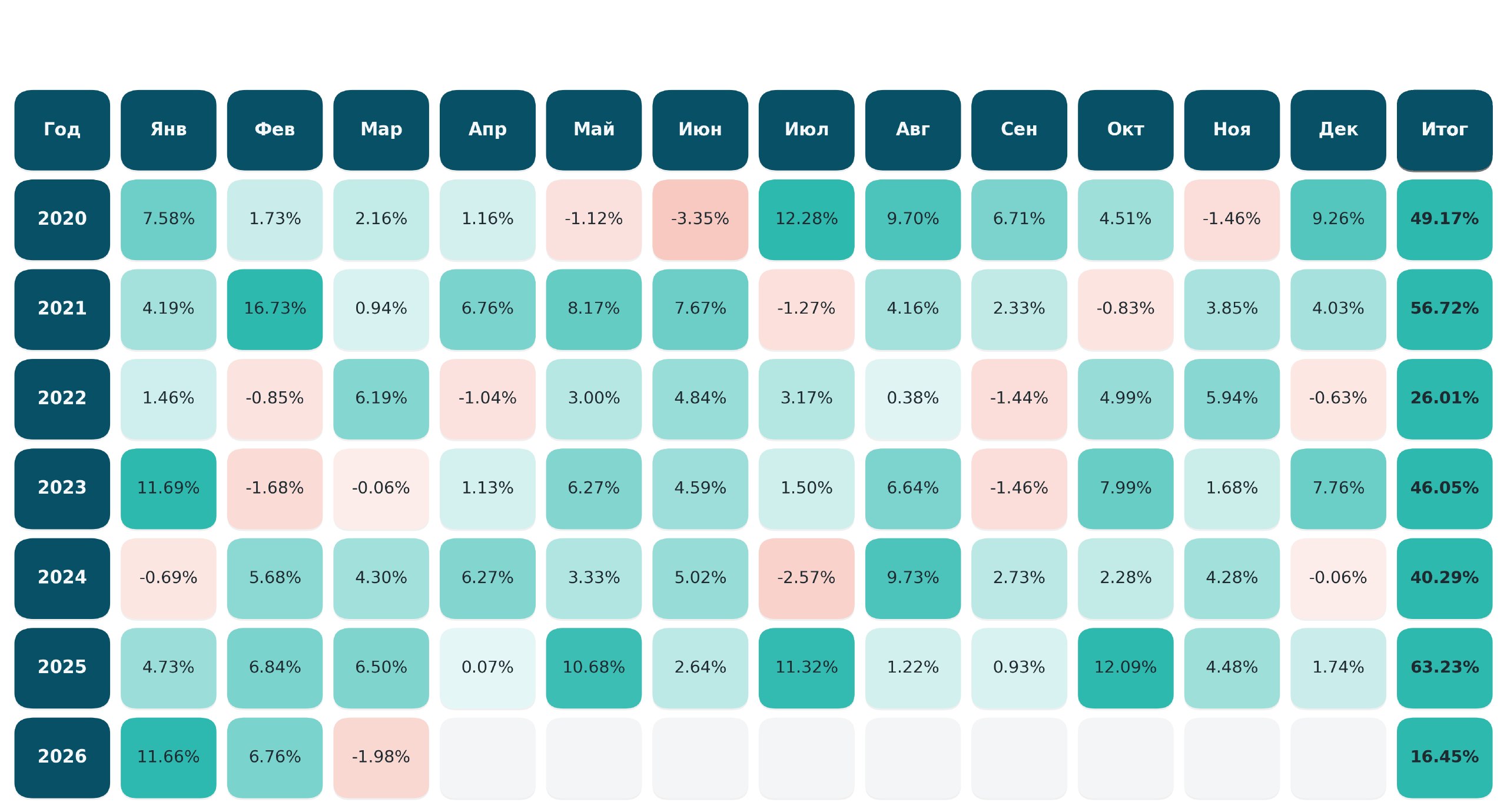Image resolution: width=1507 pixels, height=812 pixels.
Task: Click the Дек month header
Action: click(x=1338, y=129)
